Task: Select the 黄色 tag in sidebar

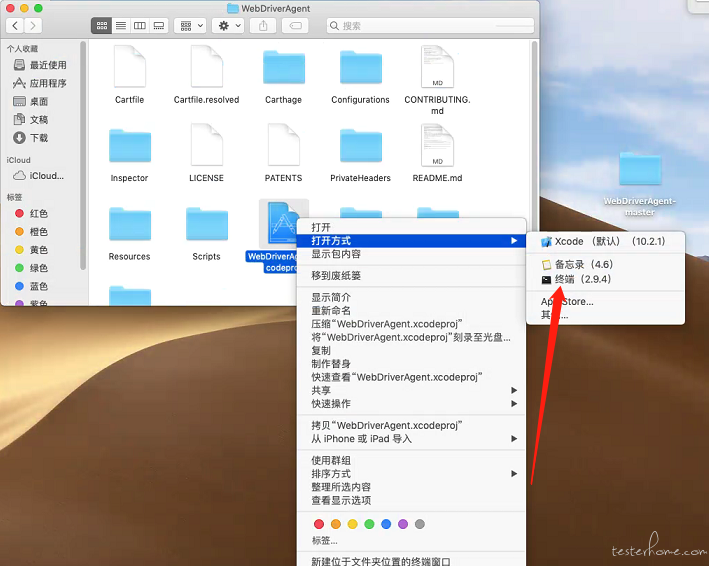Action: tap(32, 250)
